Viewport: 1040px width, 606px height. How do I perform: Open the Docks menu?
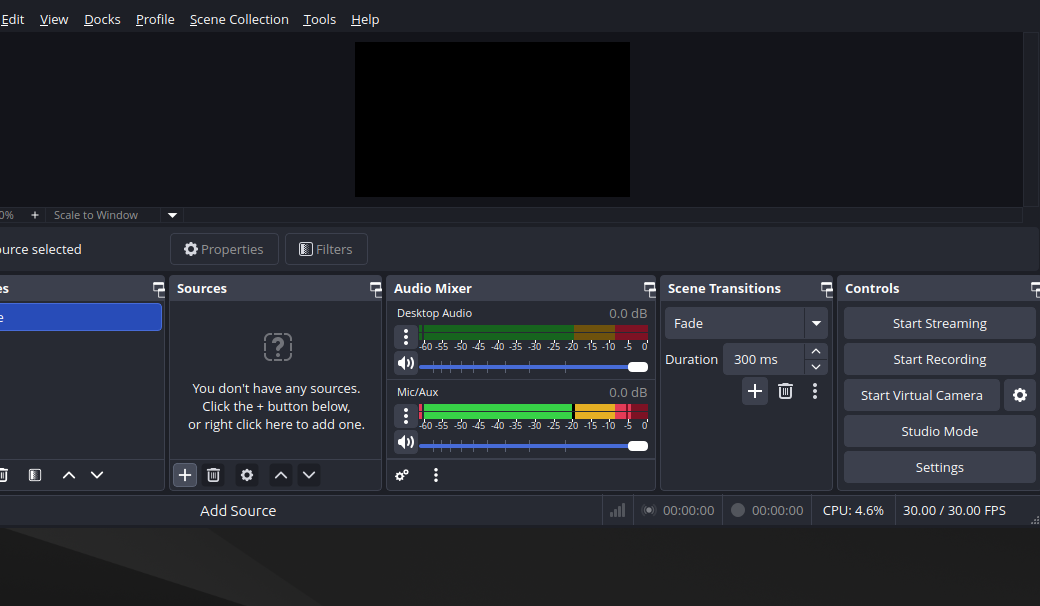click(x=102, y=19)
